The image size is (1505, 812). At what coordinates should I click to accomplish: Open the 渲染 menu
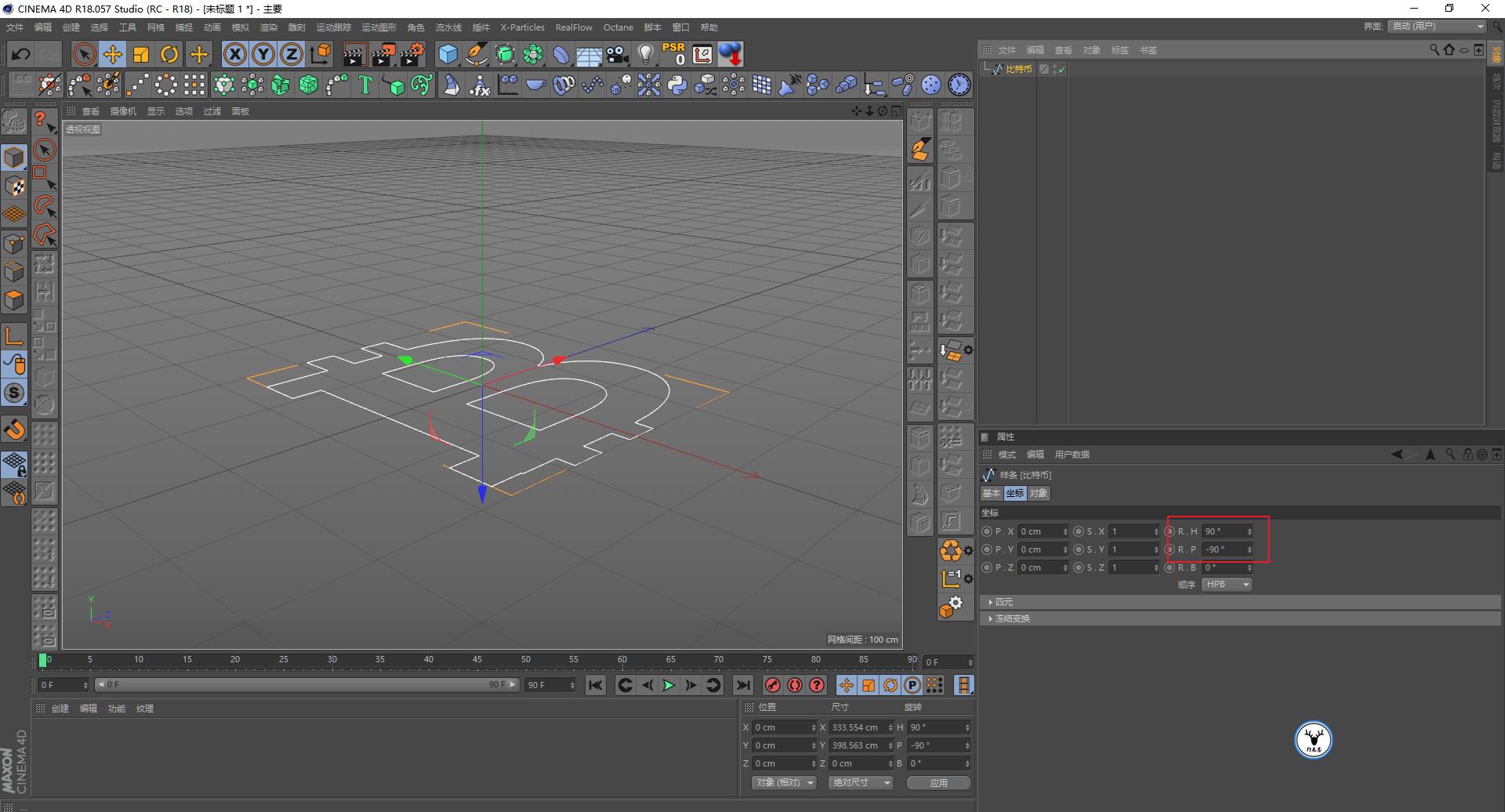click(x=268, y=27)
